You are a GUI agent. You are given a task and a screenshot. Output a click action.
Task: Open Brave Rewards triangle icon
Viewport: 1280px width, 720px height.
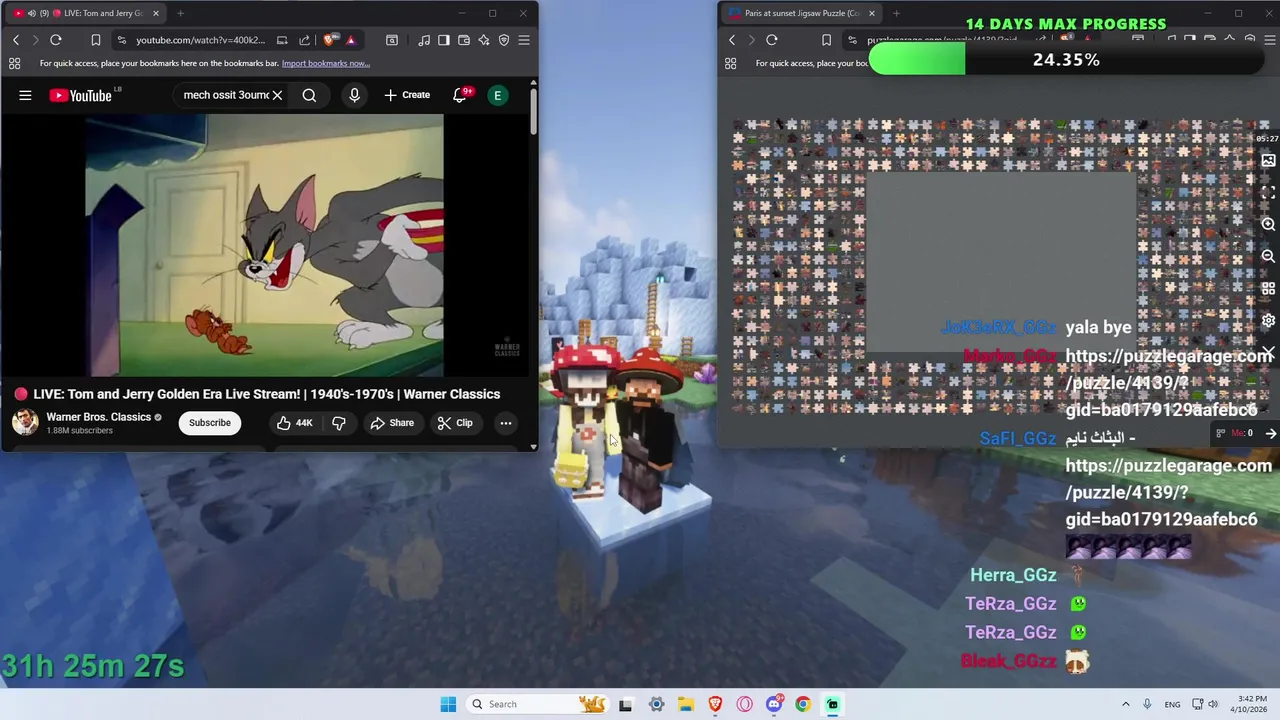click(x=350, y=40)
